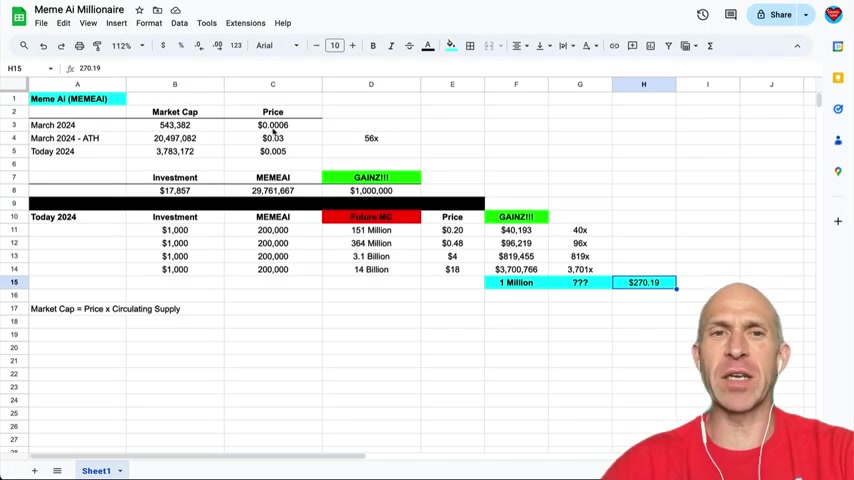Open the borders tool
This screenshot has height=480, width=854.
coord(470,46)
